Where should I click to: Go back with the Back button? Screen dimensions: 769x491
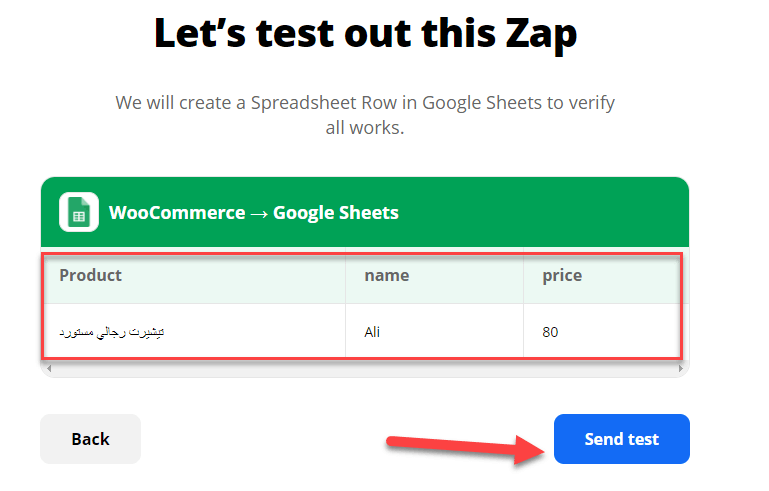(x=90, y=439)
